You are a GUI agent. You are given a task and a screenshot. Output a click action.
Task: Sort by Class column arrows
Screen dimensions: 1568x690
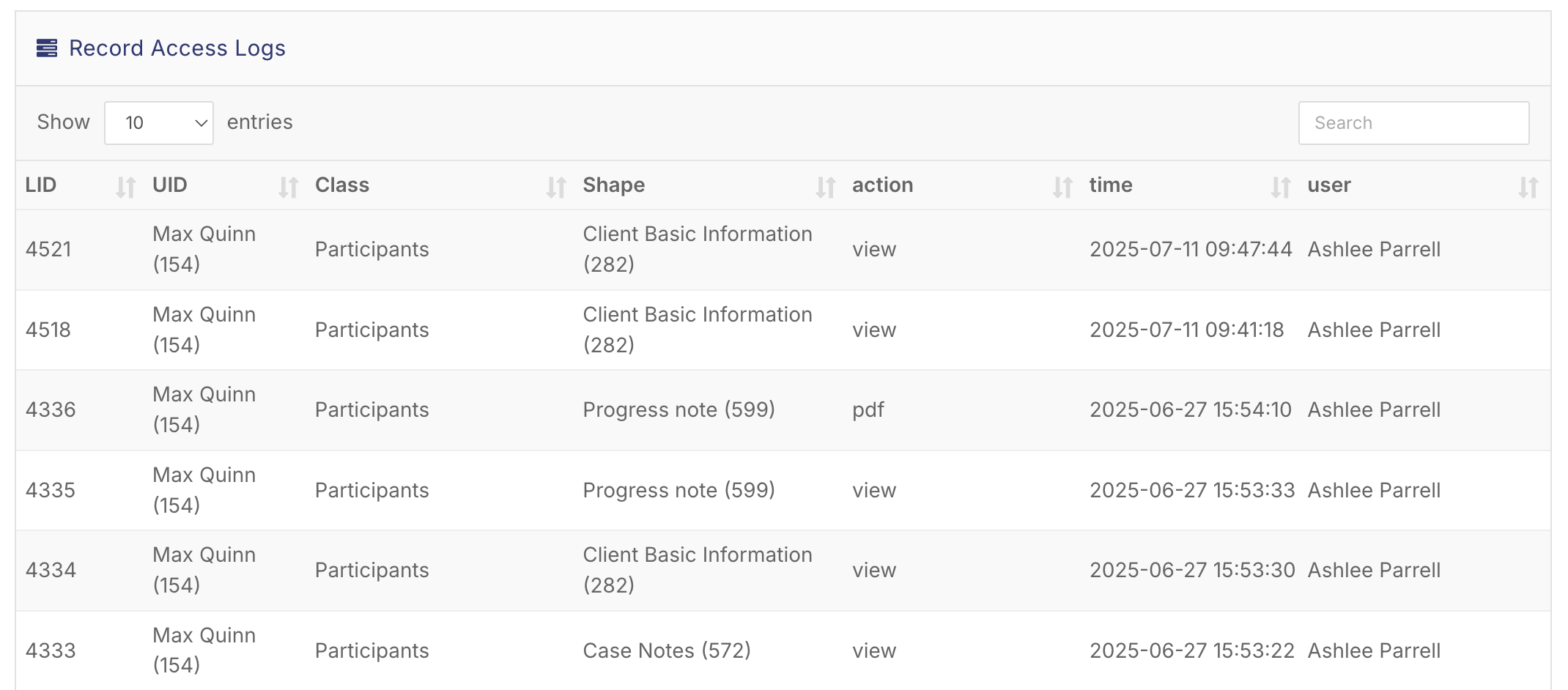click(556, 188)
